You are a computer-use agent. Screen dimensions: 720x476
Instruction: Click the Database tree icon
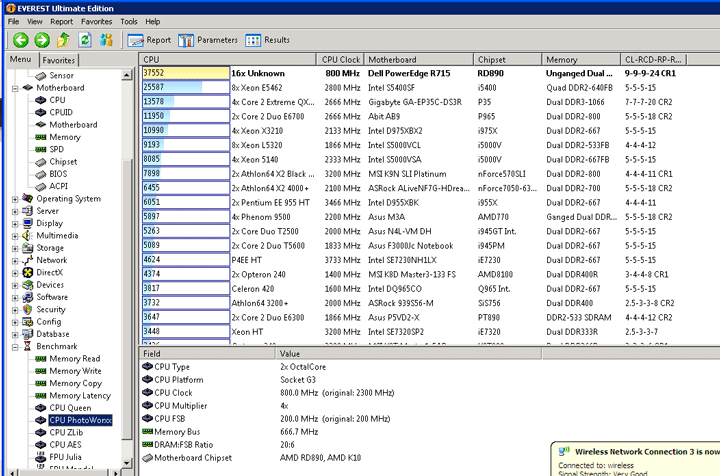pos(28,334)
